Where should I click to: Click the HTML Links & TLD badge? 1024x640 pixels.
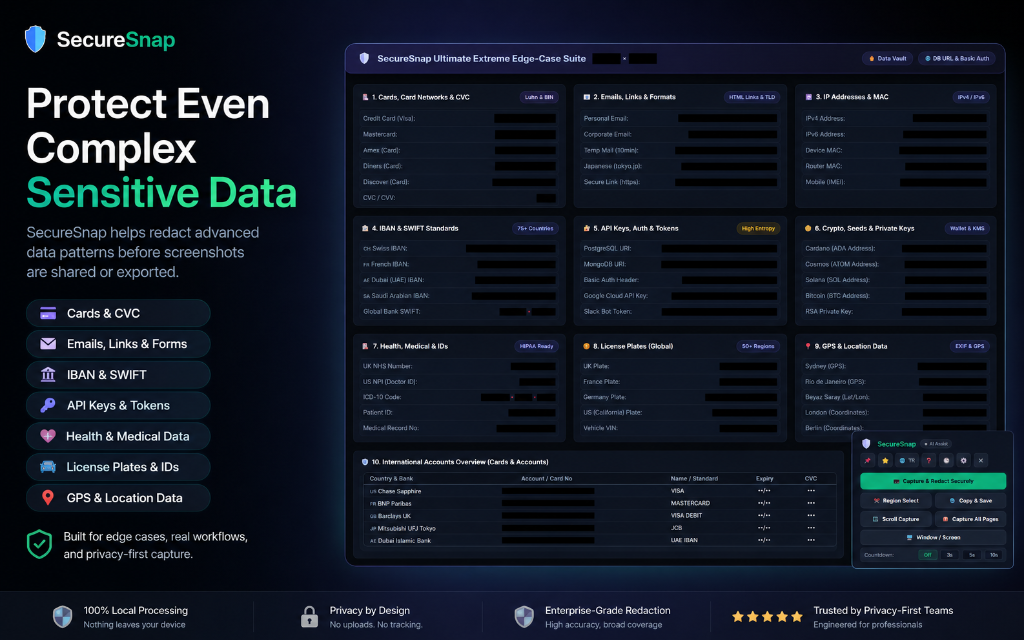coord(752,97)
